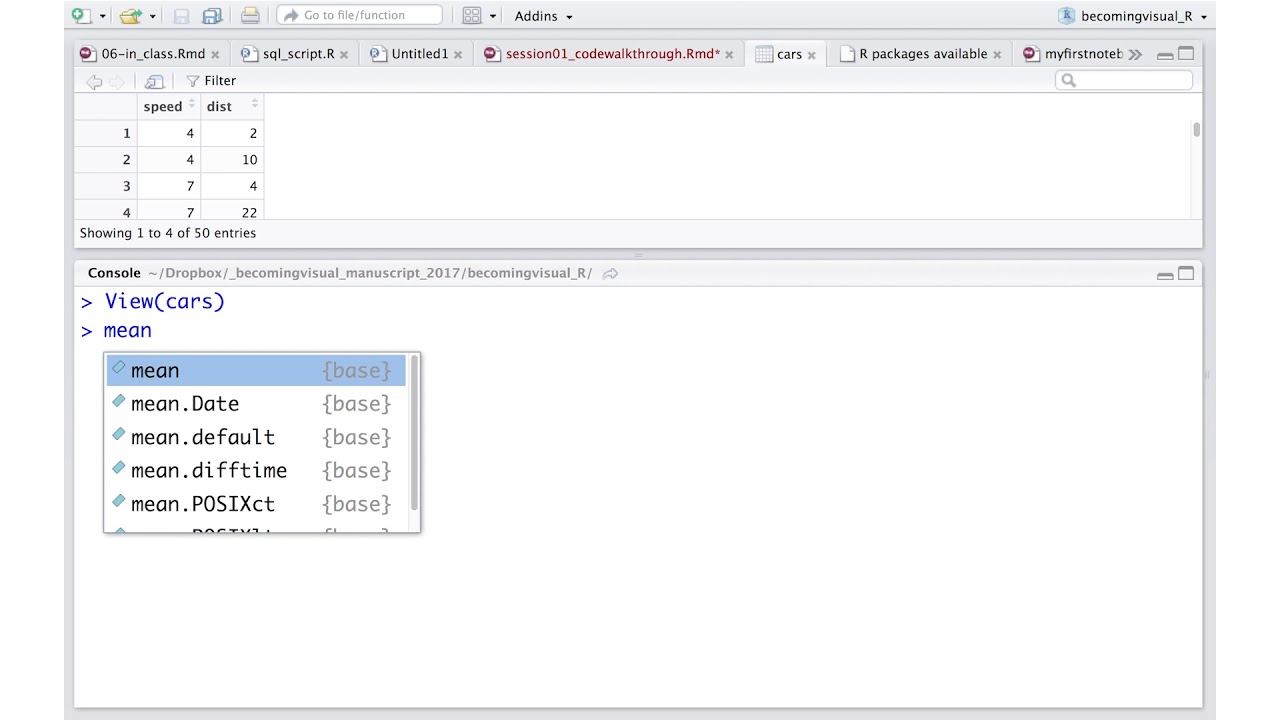Close the cars tab
Image resolution: width=1280 pixels, height=720 pixels.
tap(811, 55)
